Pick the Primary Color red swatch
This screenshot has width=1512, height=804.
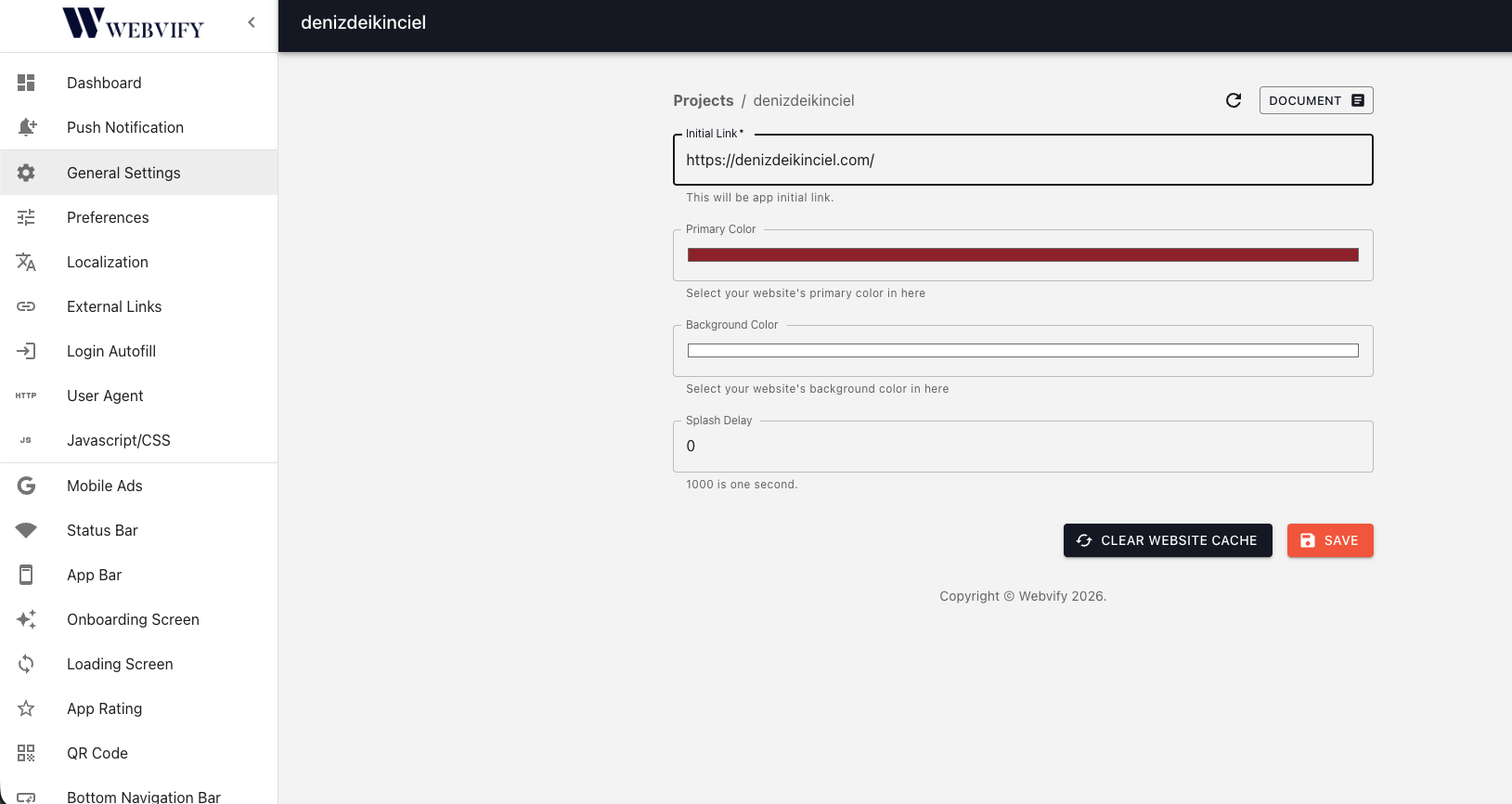1023,255
